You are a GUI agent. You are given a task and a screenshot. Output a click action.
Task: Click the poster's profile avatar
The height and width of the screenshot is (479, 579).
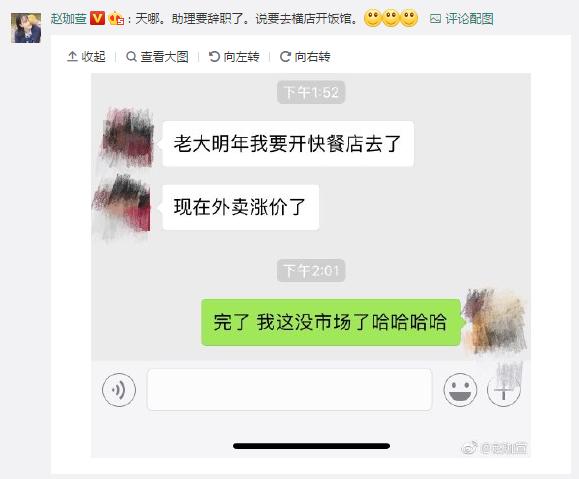click(26, 28)
